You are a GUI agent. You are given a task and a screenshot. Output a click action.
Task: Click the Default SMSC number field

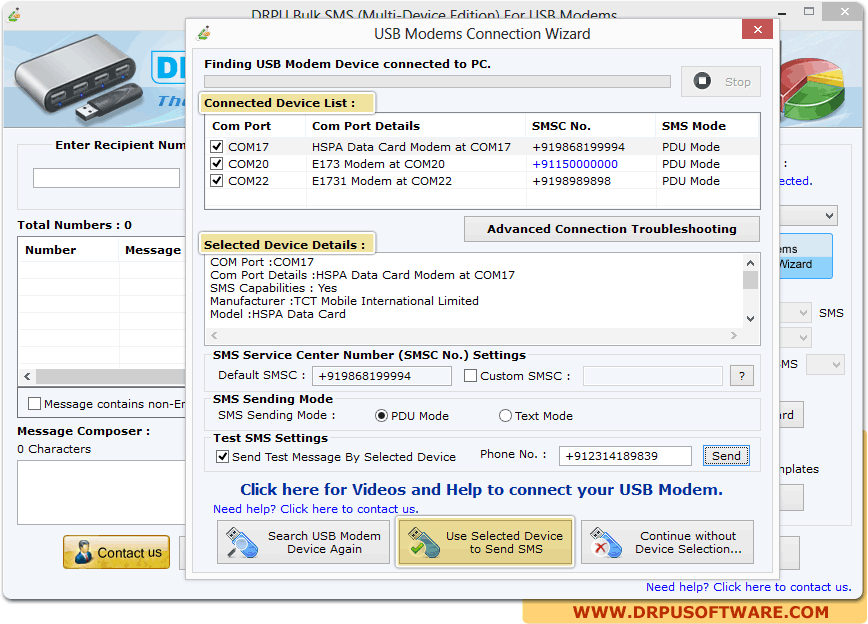(382, 376)
